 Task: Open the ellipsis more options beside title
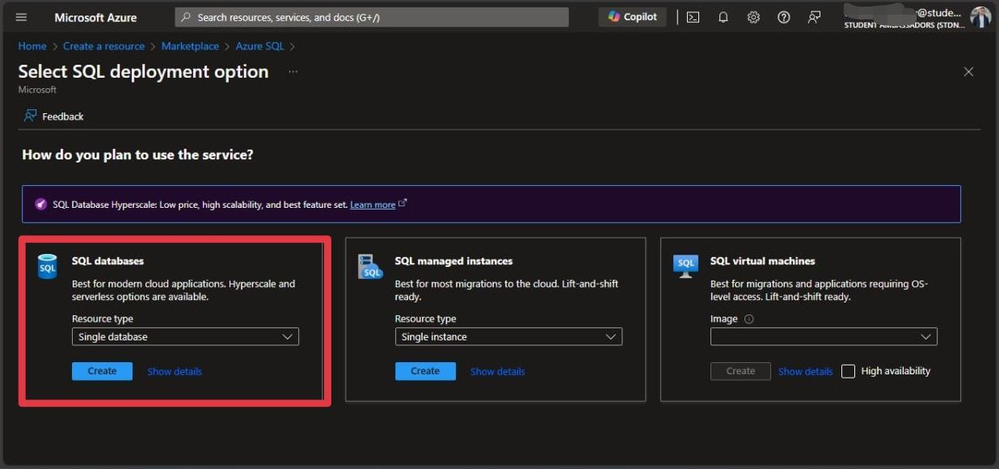pyautogui.click(x=293, y=71)
